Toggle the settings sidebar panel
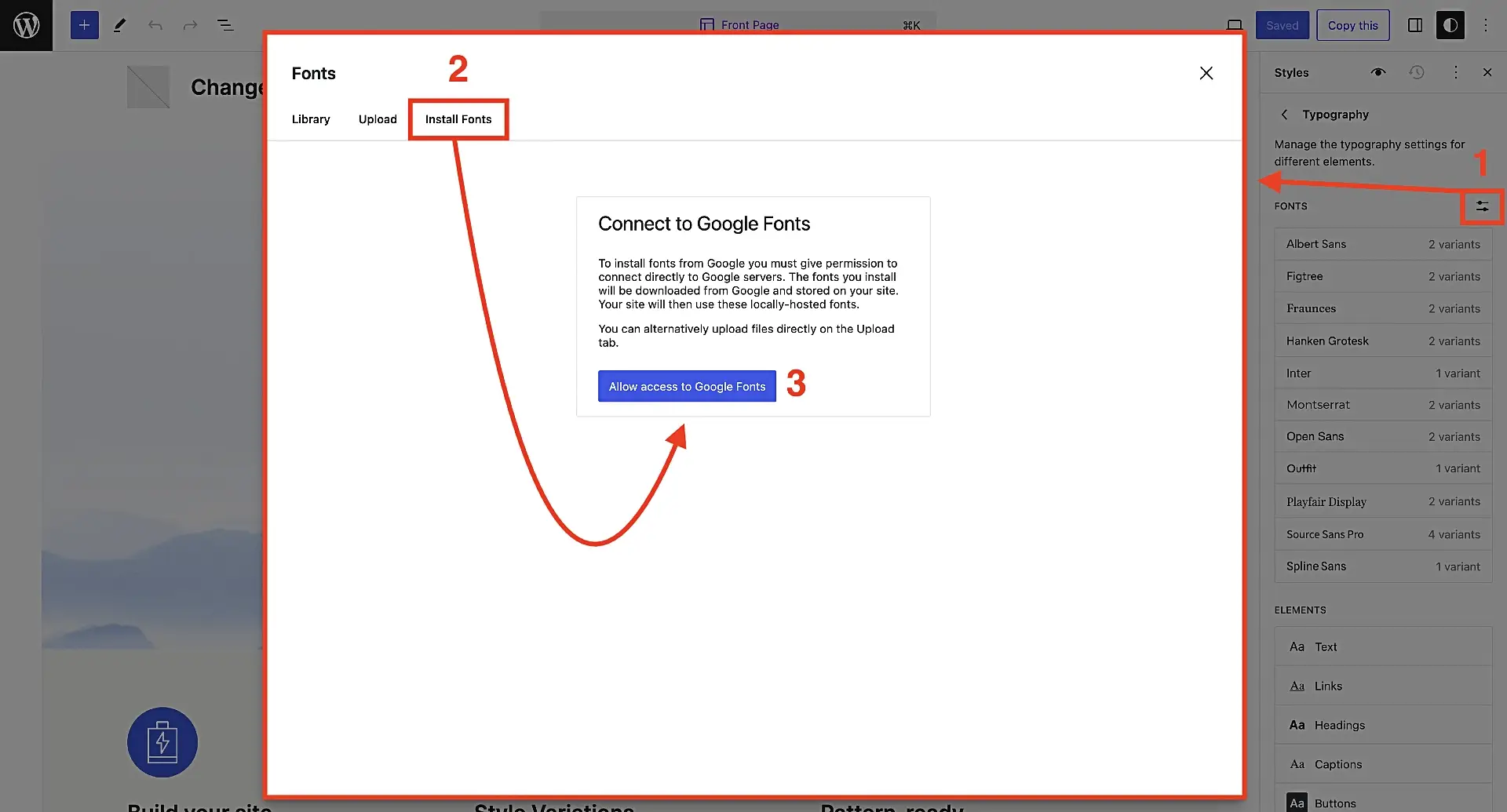This screenshot has width=1507, height=812. point(1415,25)
